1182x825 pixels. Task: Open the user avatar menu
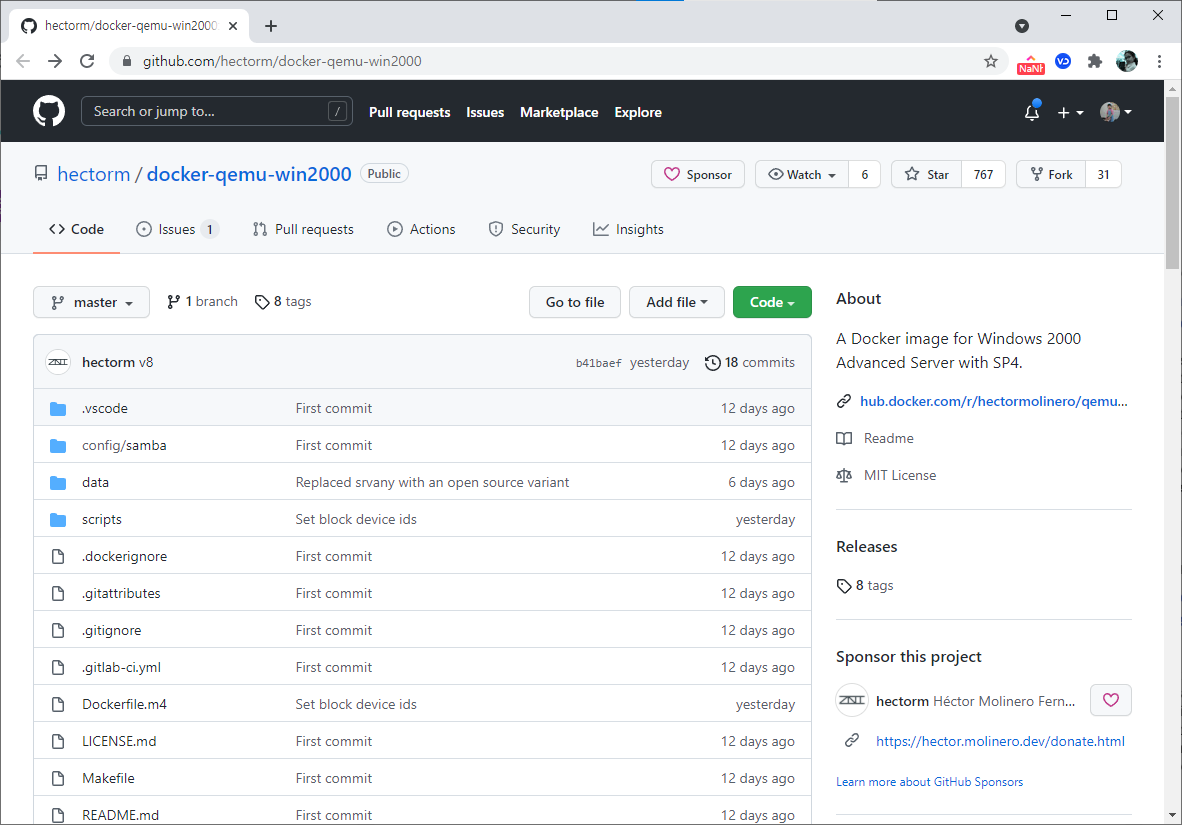(1116, 112)
